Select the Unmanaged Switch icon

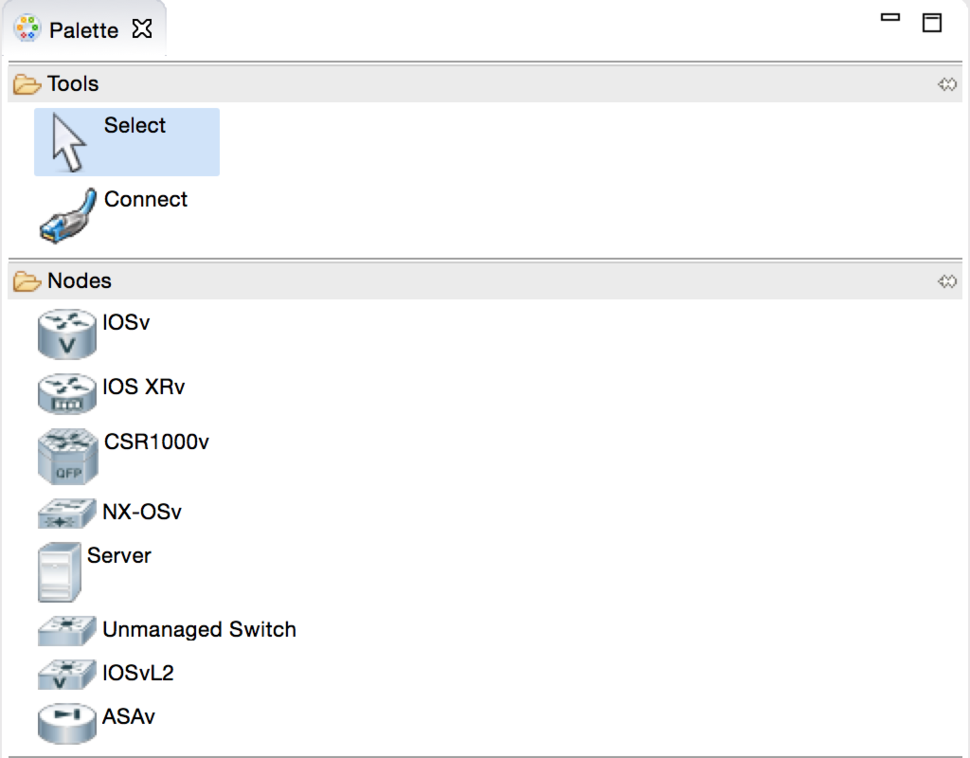click(x=67, y=631)
